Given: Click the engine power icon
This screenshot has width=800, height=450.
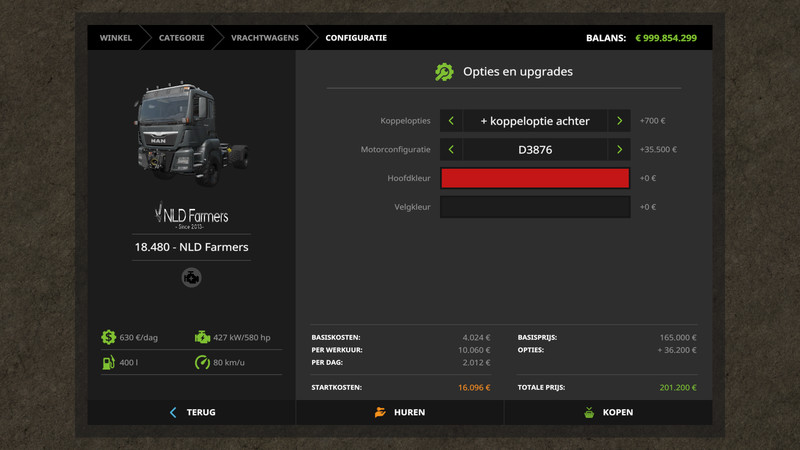Looking at the screenshot, I should click(203, 337).
